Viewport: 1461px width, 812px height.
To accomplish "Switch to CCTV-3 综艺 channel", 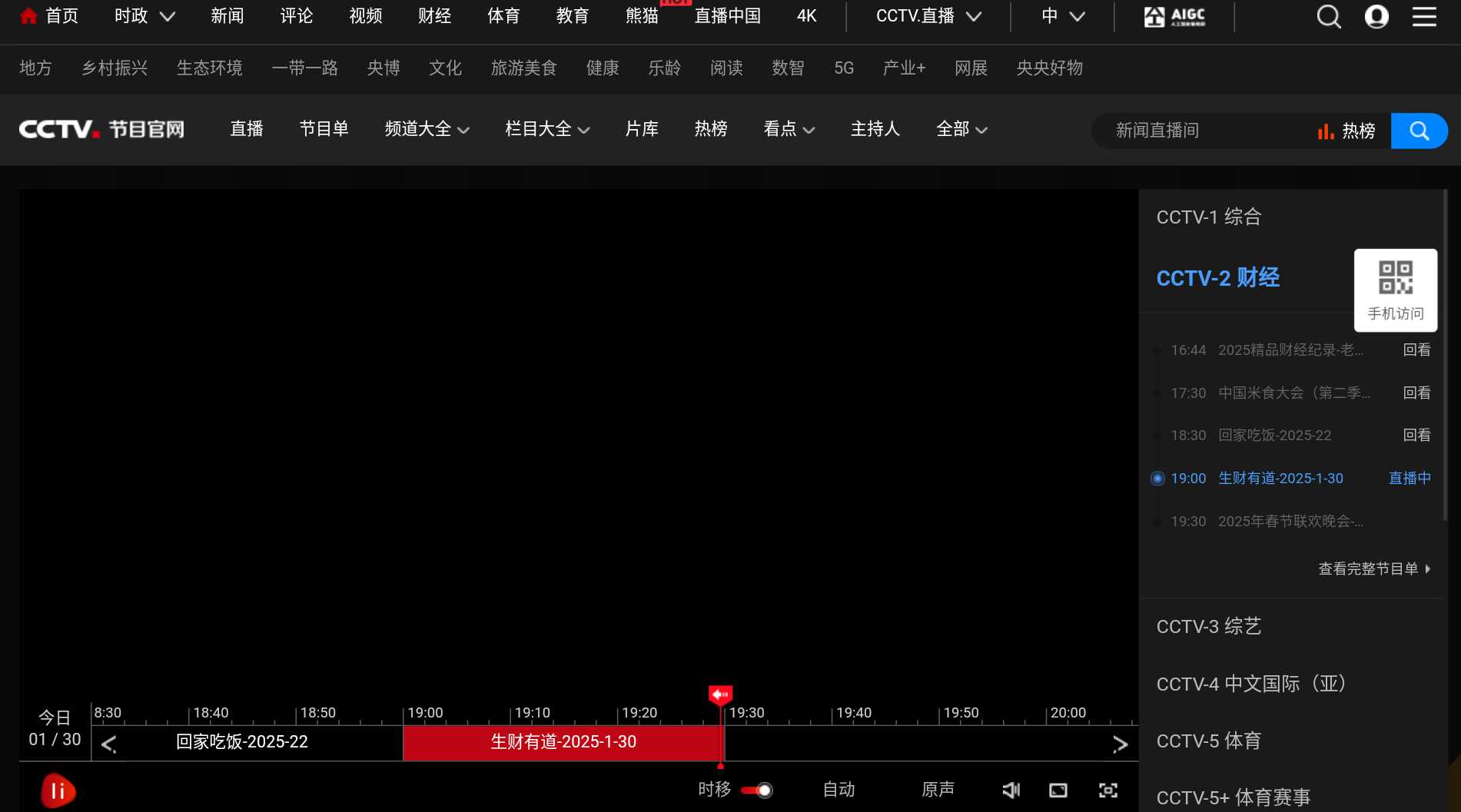I will [x=1209, y=627].
